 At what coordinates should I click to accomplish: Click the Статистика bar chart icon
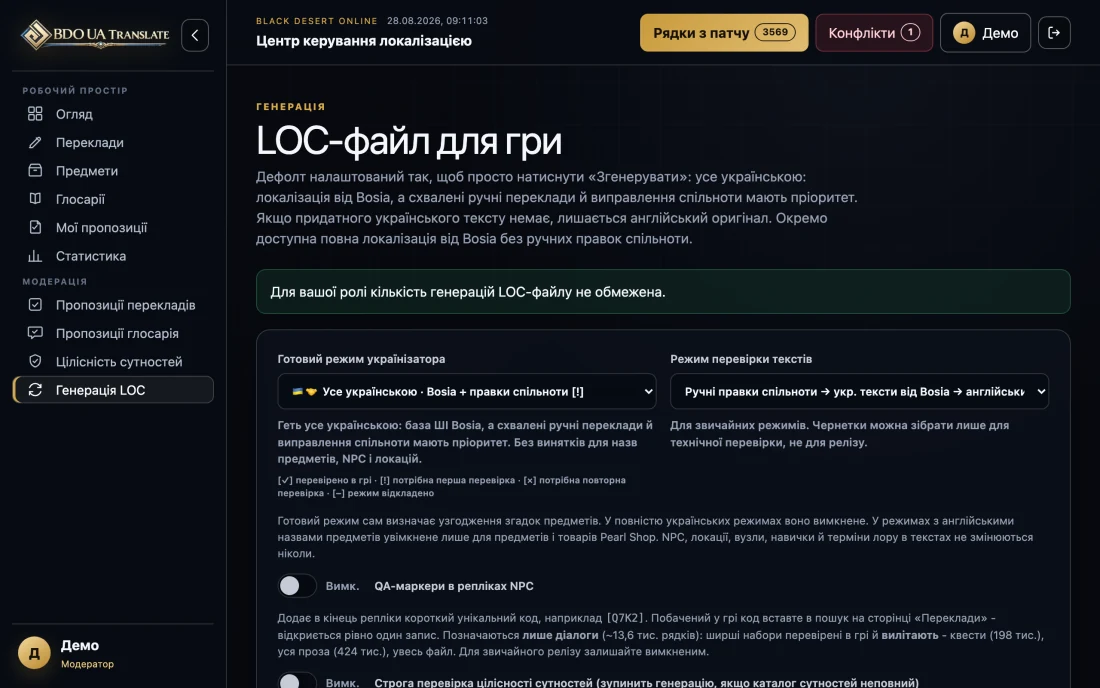pyautogui.click(x=35, y=256)
